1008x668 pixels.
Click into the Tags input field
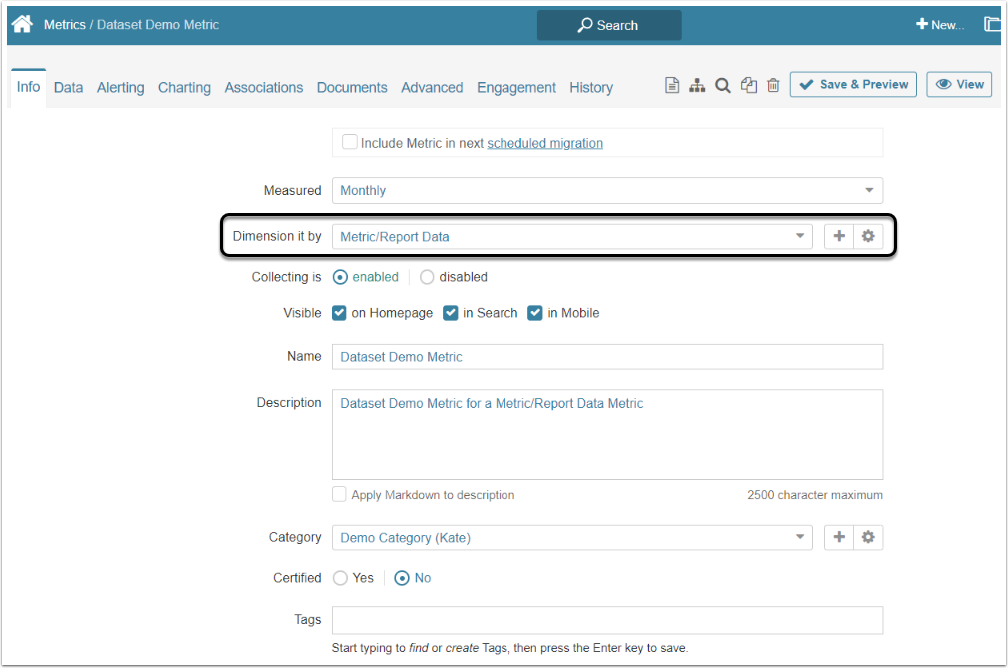coord(607,620)
